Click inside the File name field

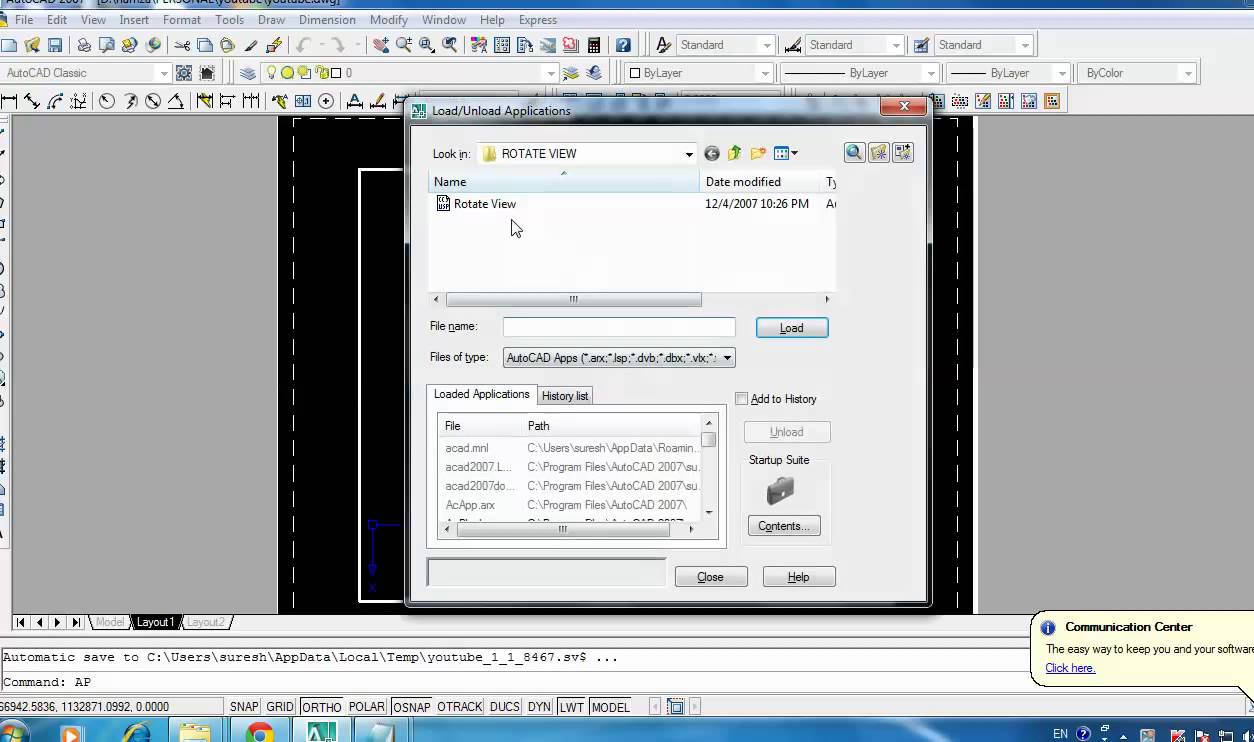[x=618, y=327]
